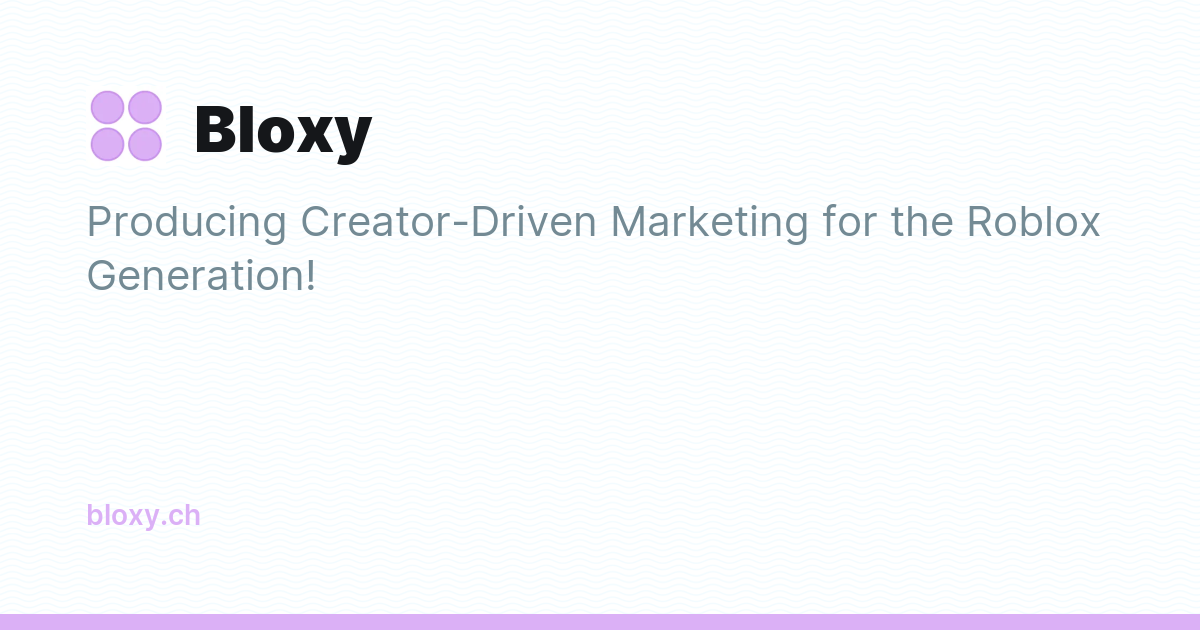Click the Bloxy four-circle logo

click(x=126, y=126)
